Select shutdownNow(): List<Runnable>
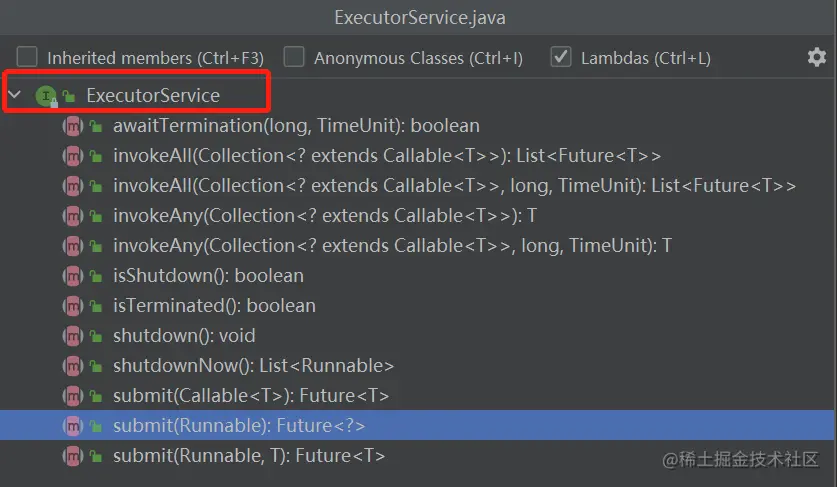Image resolution: width=837 pixels, height=487 pixels. [254, 365]
